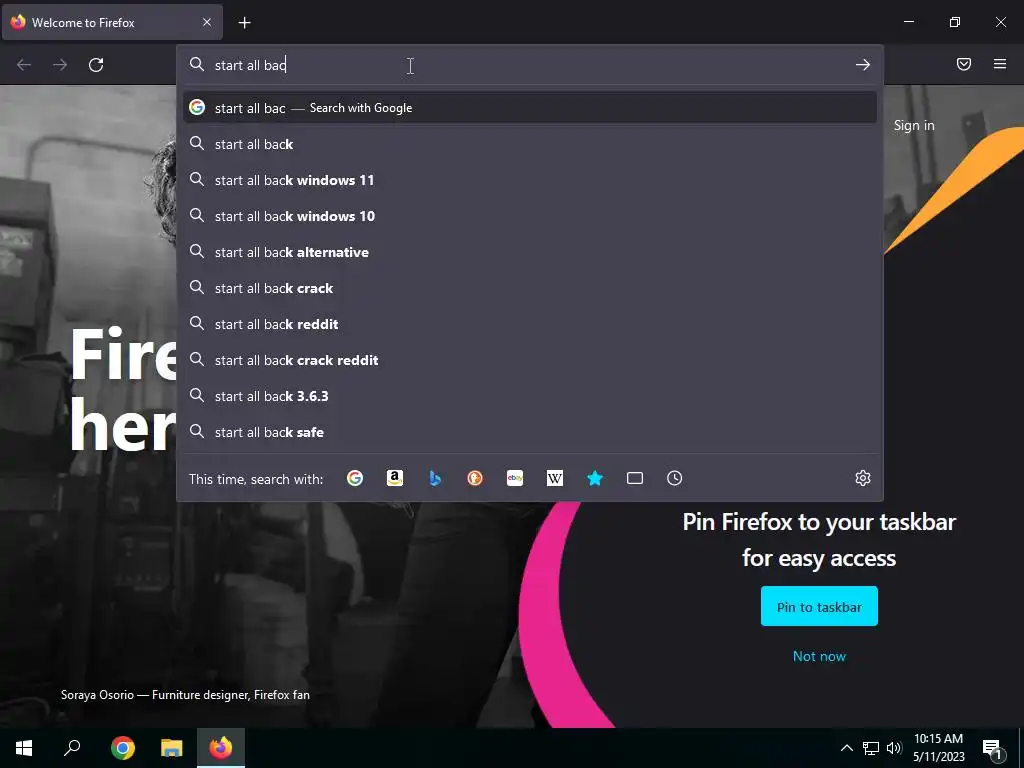Open Windows taskbar search
Image resolution: width=1024 pixels, height=768 pixels.
point(72,748)
